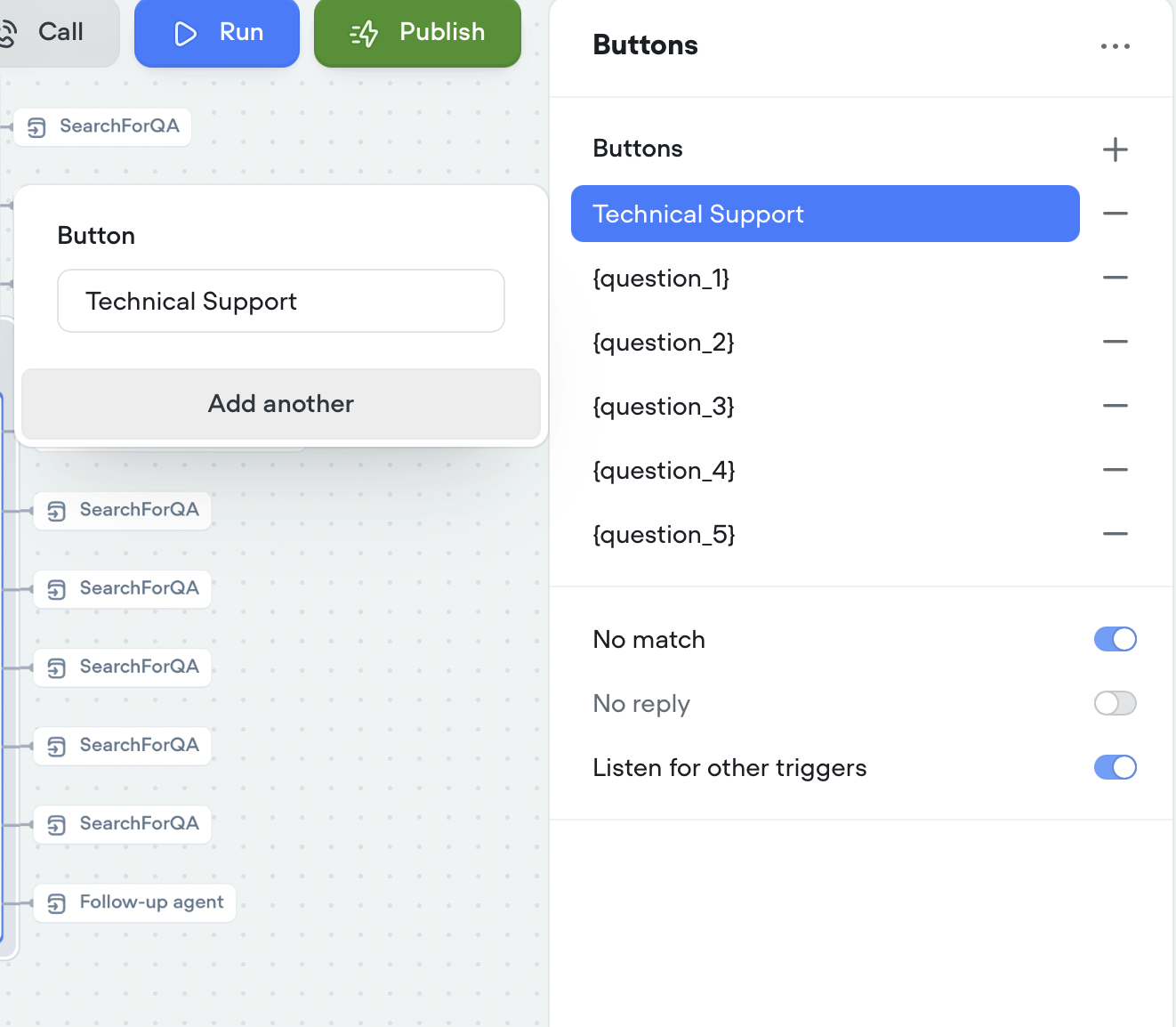Remove the {question_3} button entry

point(1115,406)
